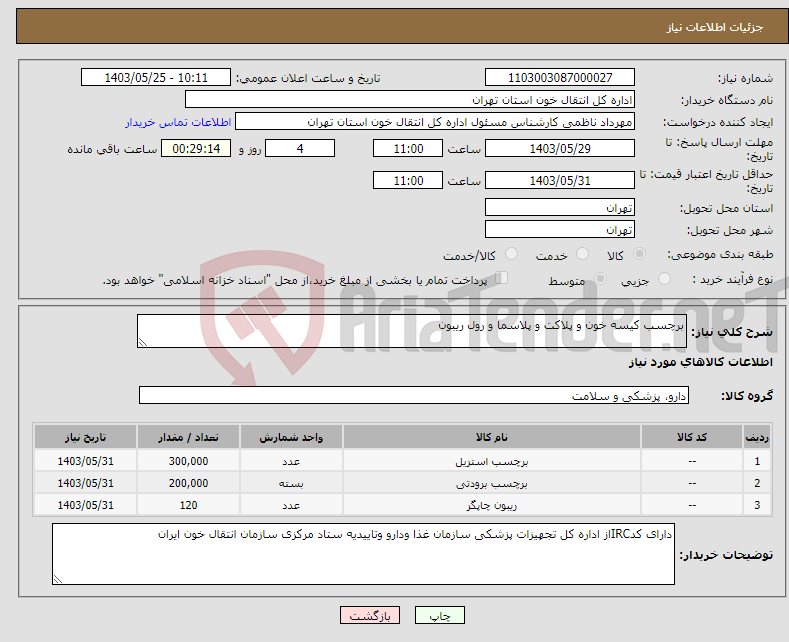Image resolution: width=789 pixels, height=642 pixels.
Task: Click the description text area resize handle
Action: point(143,342)
